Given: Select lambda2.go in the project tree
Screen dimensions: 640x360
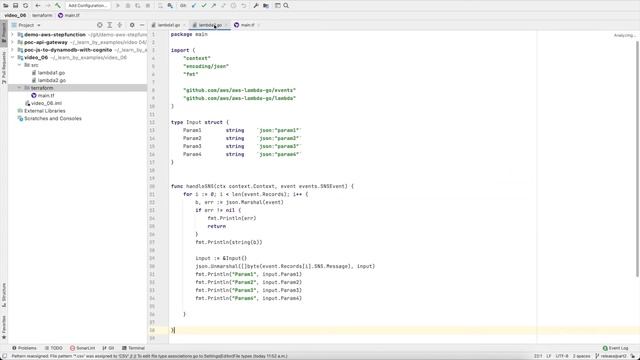Looking at the screenshot, I should (x=51, y=80).
